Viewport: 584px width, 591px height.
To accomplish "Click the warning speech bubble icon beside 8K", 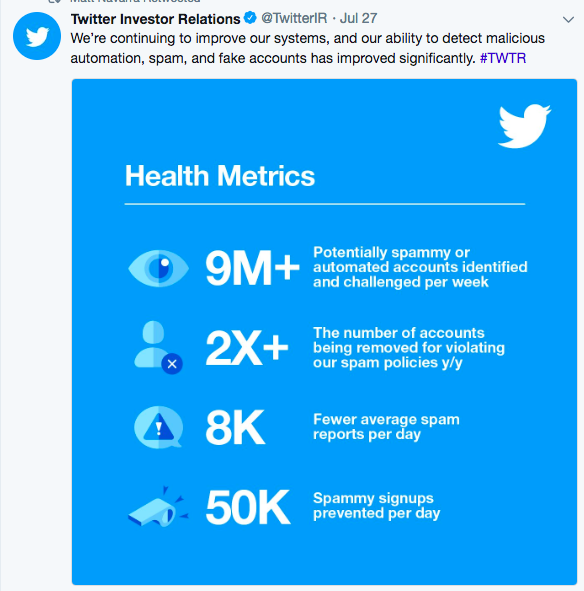I will tap(158, 427).
